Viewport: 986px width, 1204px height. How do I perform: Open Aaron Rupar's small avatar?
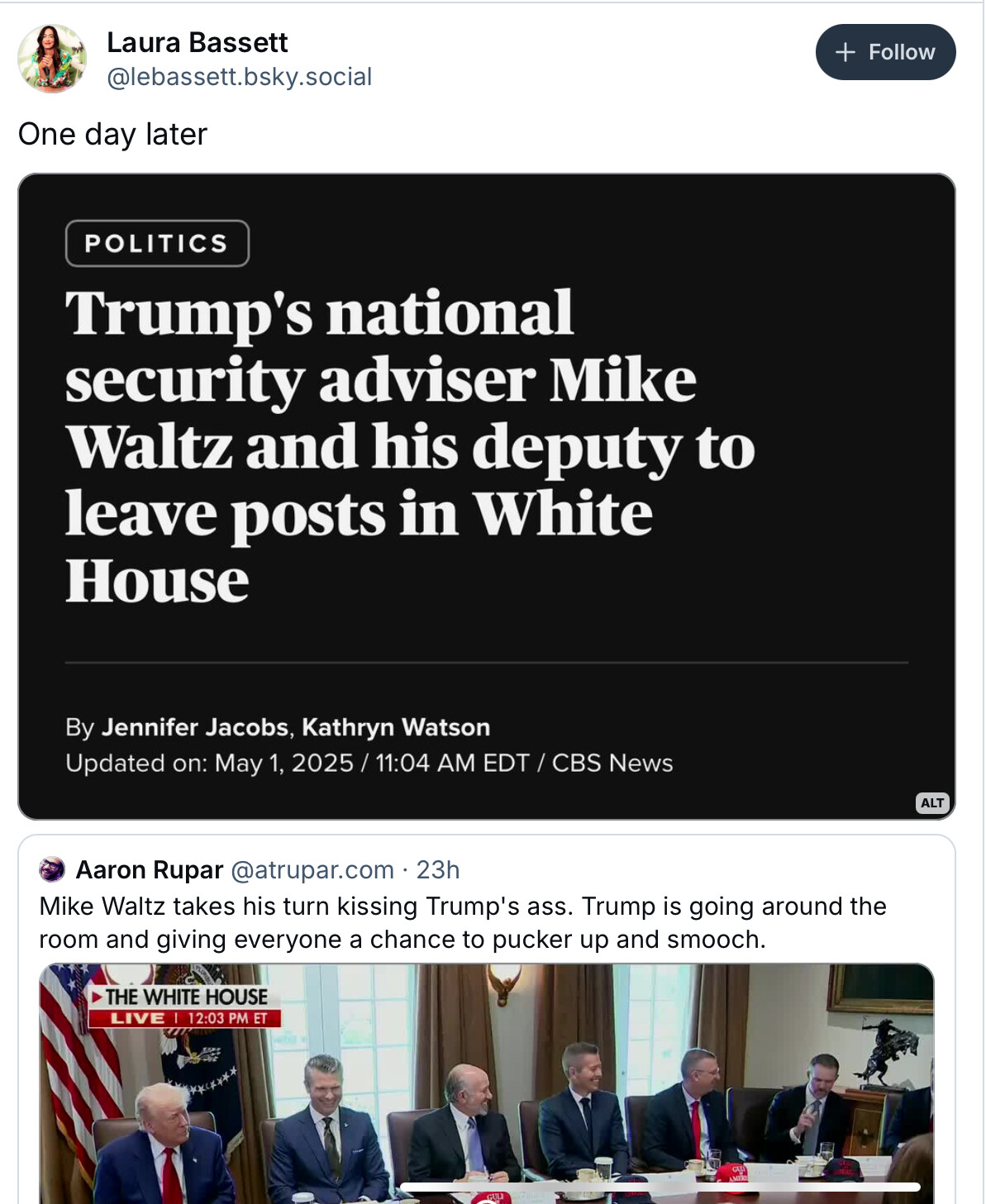point(52,869)
